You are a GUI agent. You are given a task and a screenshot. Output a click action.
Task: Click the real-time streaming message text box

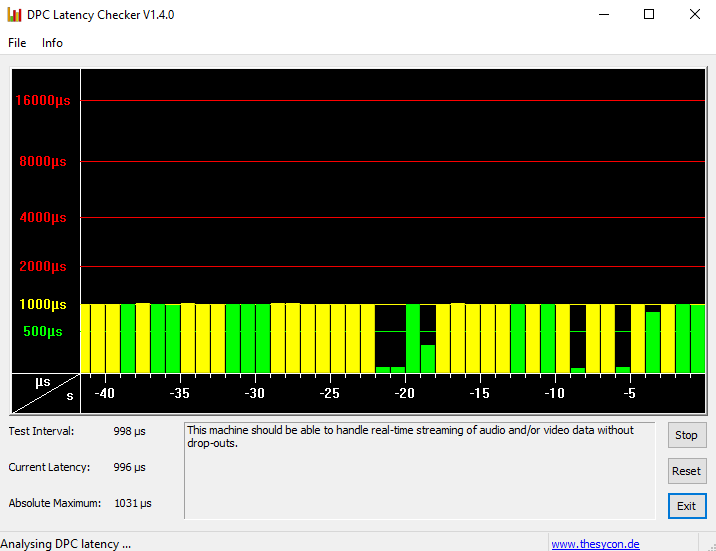pos(420,471)
